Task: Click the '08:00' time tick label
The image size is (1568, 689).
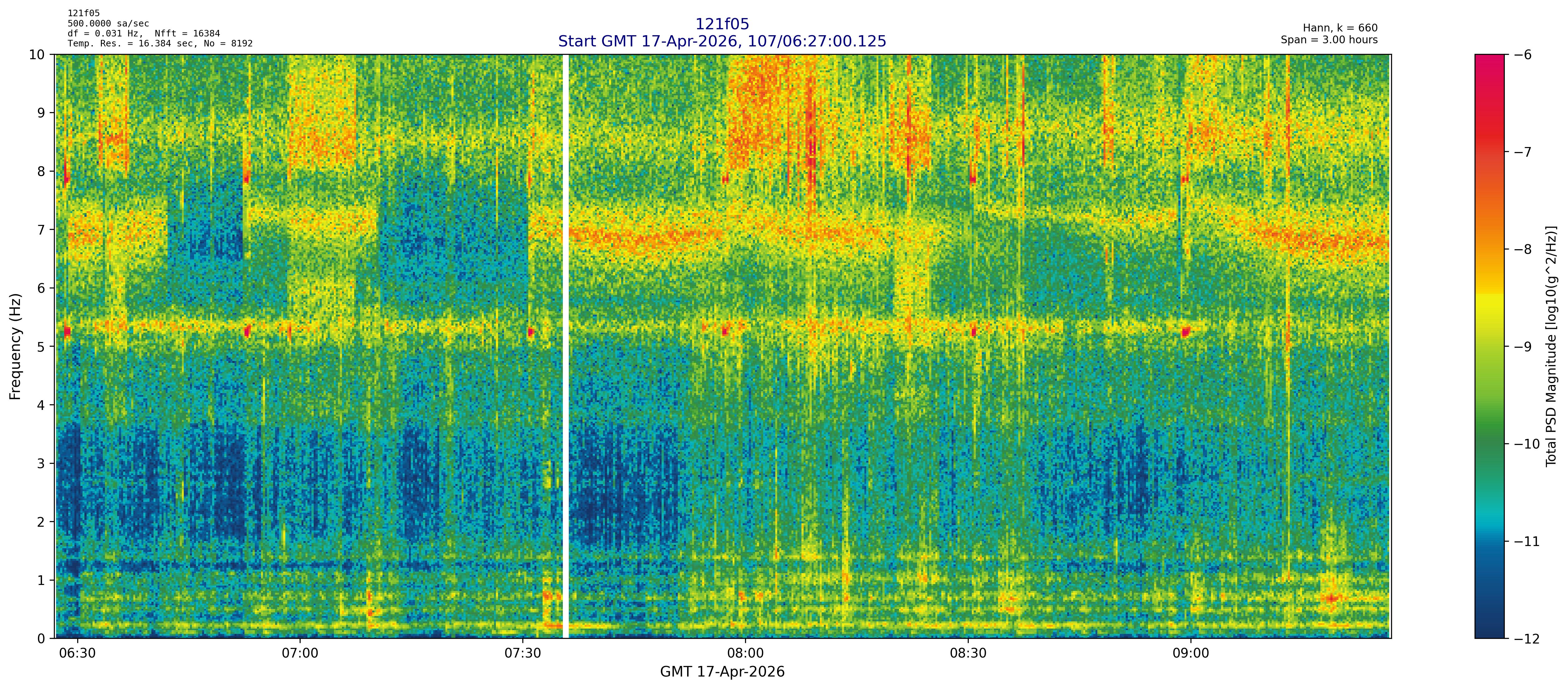Action: click(745, 654)
